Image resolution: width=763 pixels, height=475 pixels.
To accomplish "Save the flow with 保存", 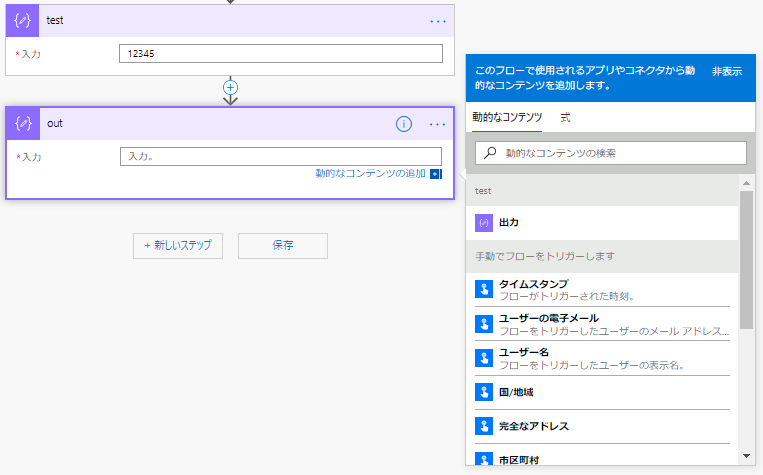I will 283,246.
